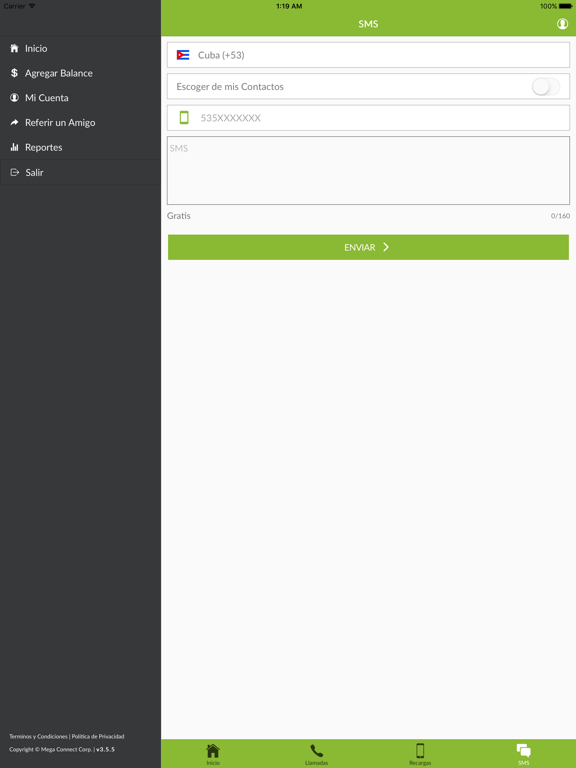
Task: Click the Gratis label under the message box
Action: pos(179,216)
